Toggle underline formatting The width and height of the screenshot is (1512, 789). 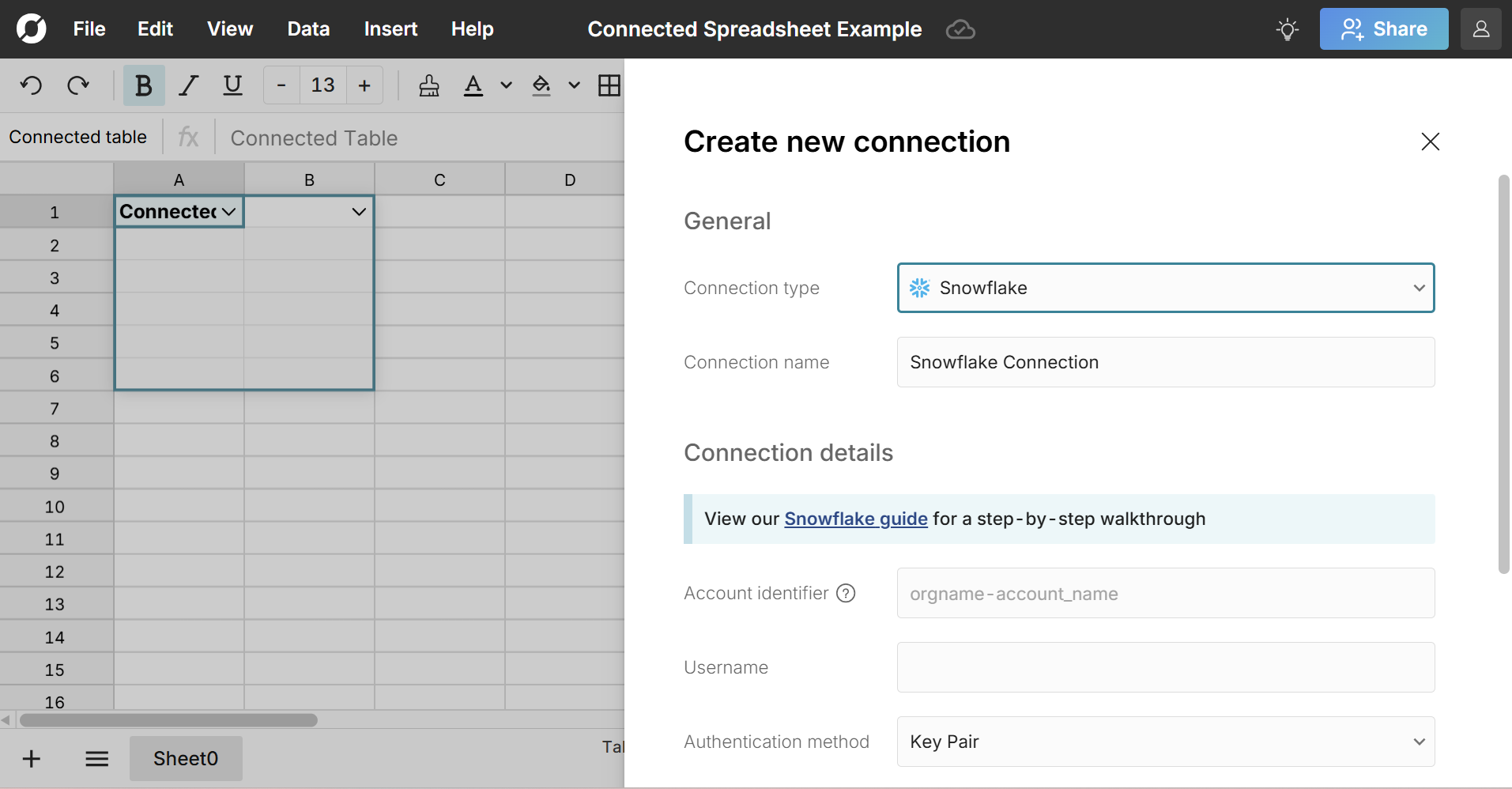pos(232,85)
